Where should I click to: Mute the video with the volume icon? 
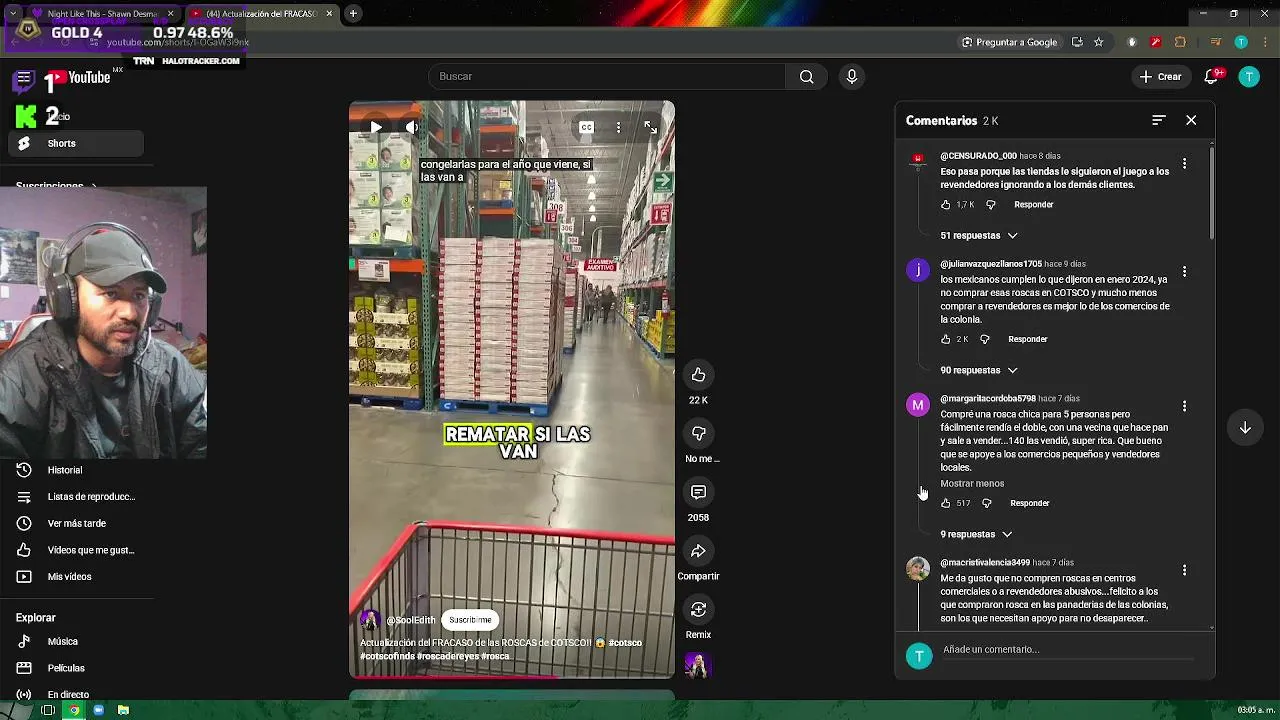[411, 127]
